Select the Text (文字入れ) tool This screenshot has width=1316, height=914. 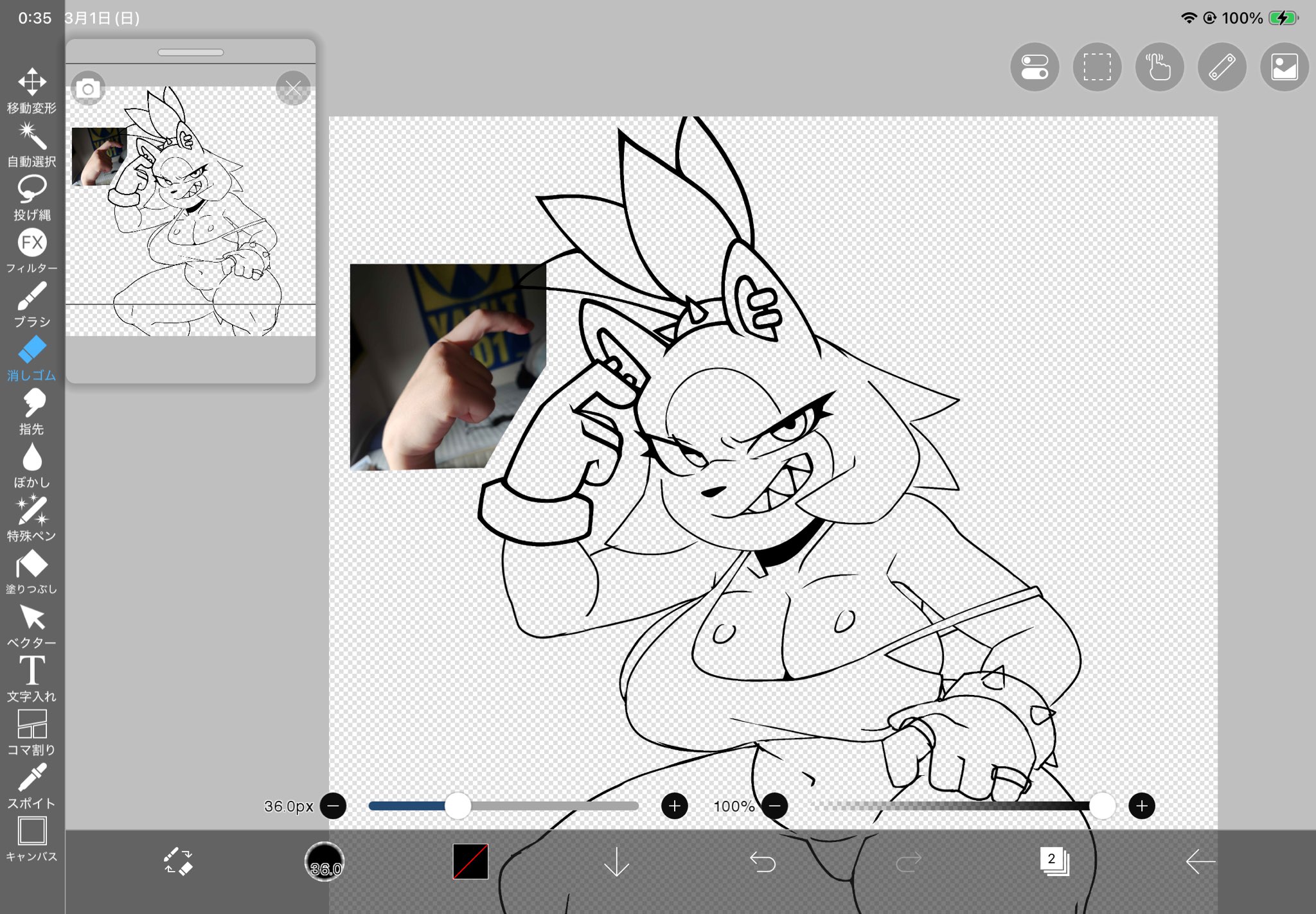[31, 678]
